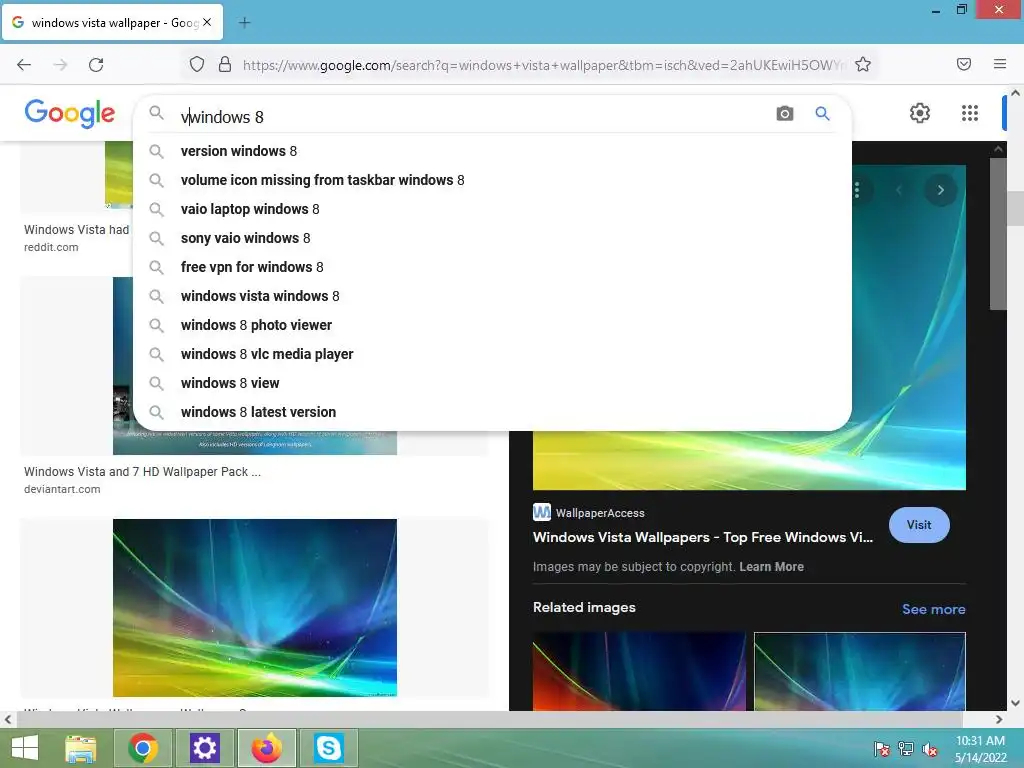Click the muted volume tray icon
The height and width of the screenshot is (768, 1024).
[x=930, y=749]
